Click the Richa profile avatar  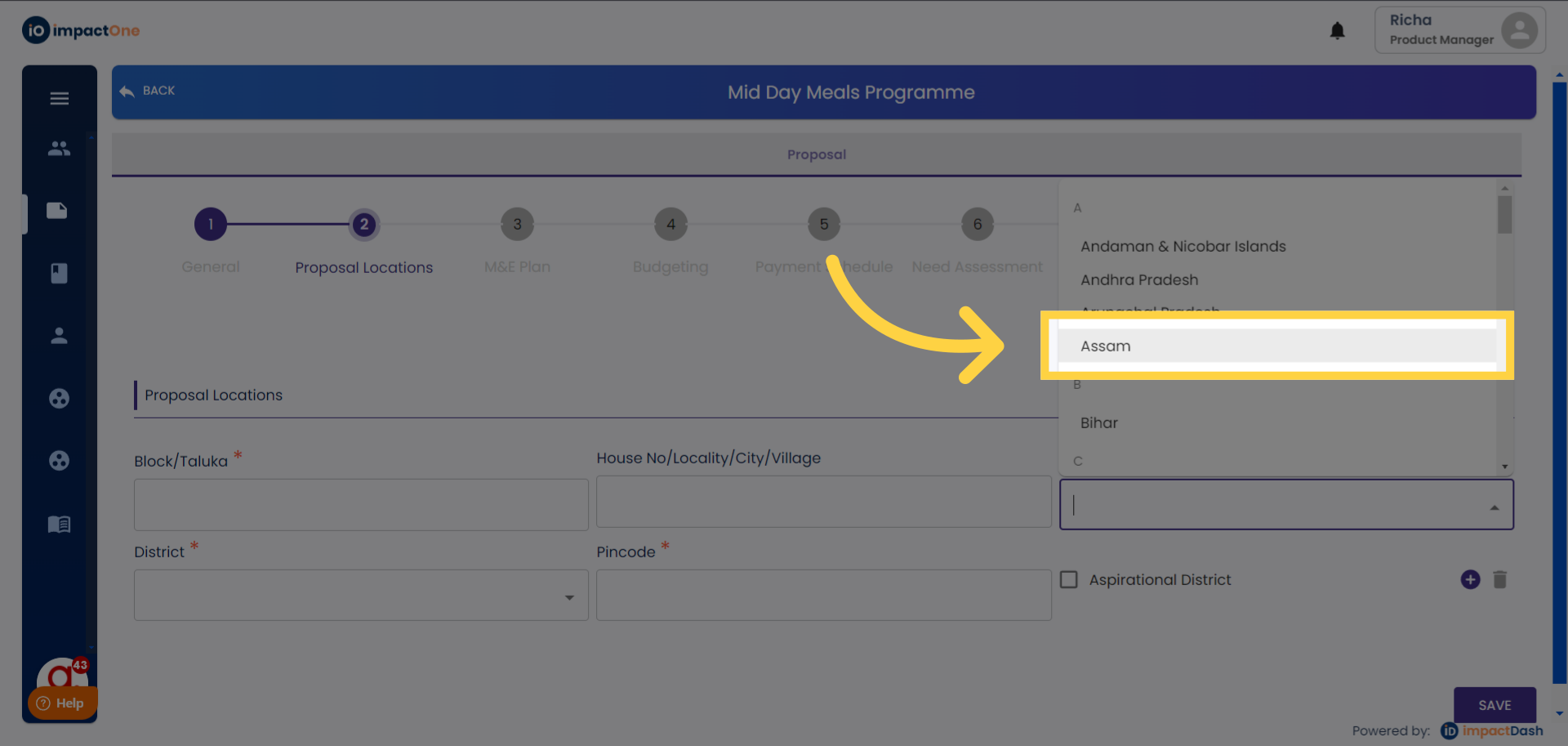point(1519,30)
